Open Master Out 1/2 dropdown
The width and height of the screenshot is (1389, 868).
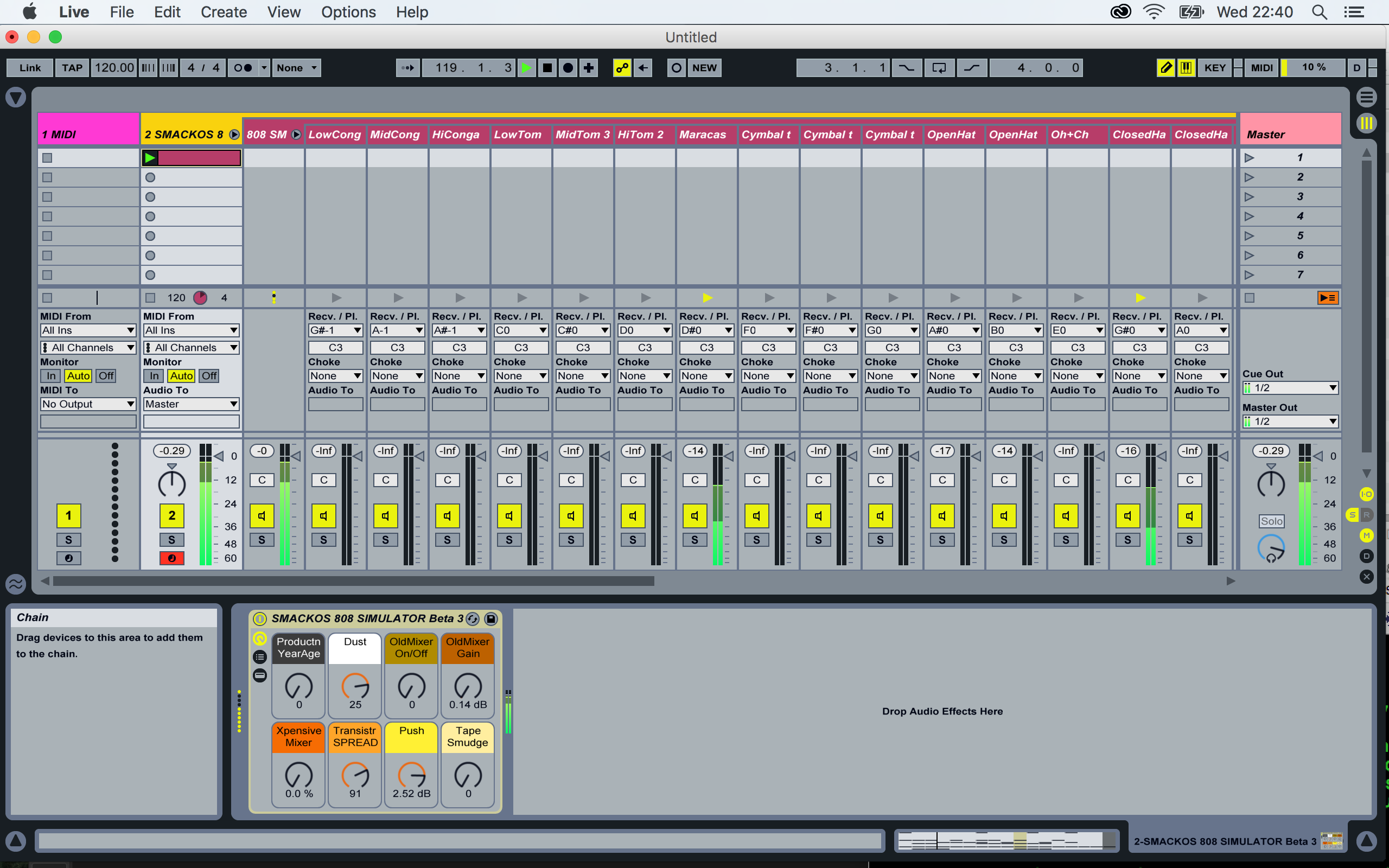[x=1290, y=422]
